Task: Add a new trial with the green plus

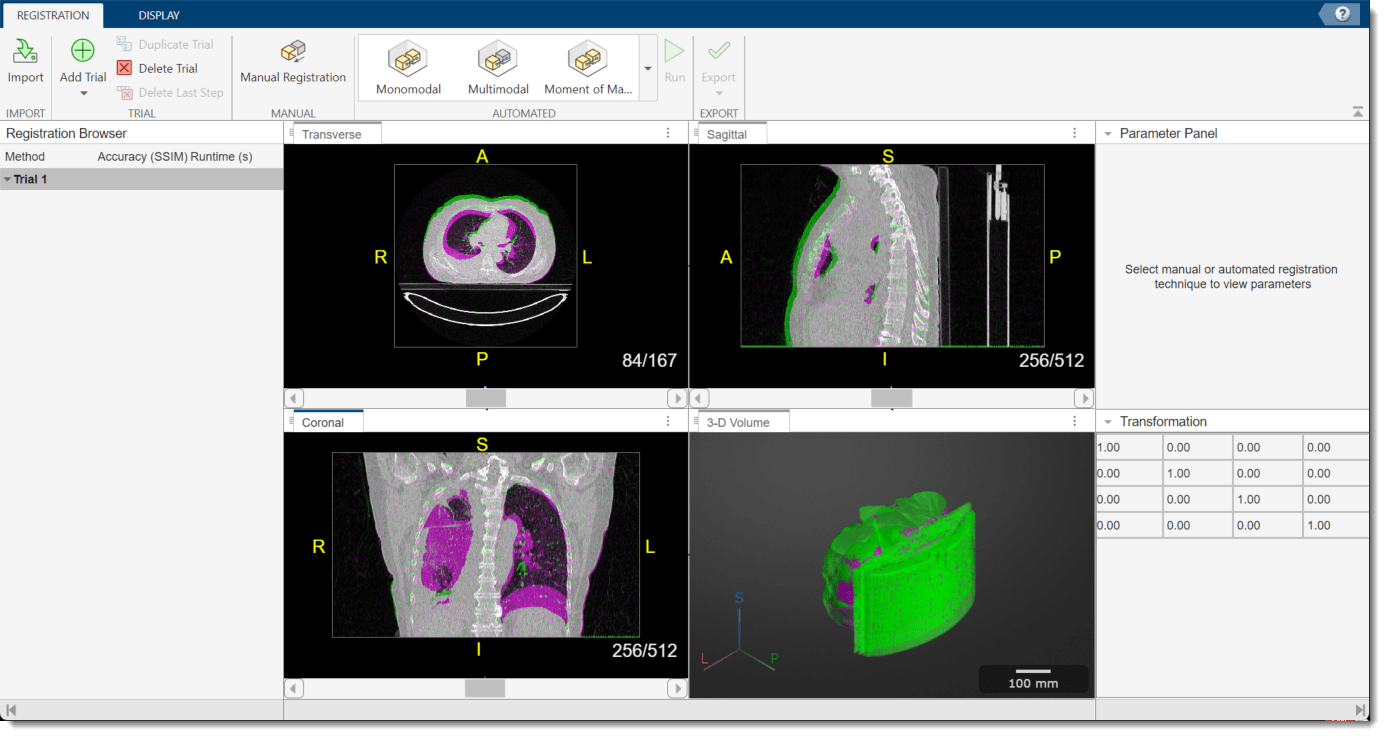Action: pyautogui.click(x=83, y=51)
